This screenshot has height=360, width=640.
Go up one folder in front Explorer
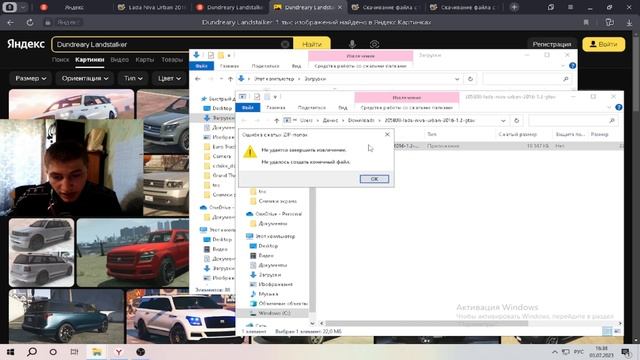point(276,120)
